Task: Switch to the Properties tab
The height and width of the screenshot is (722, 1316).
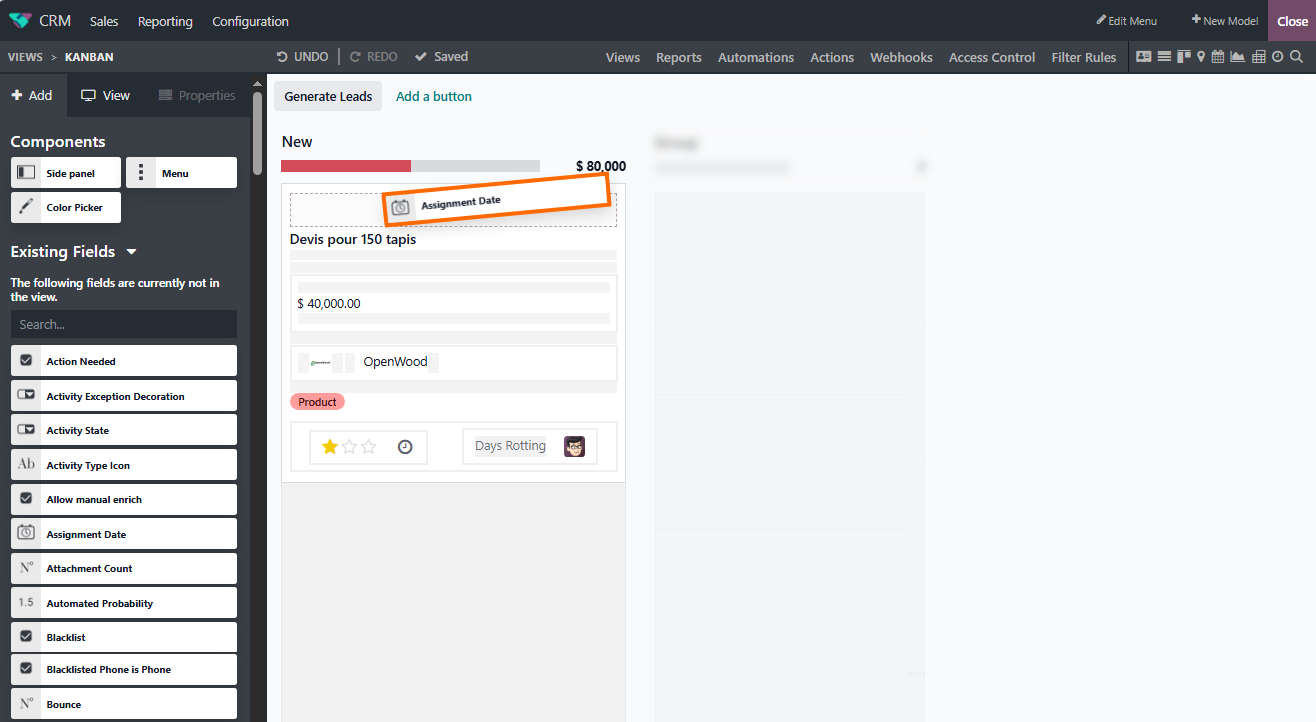Action: (x=197, y=95)
